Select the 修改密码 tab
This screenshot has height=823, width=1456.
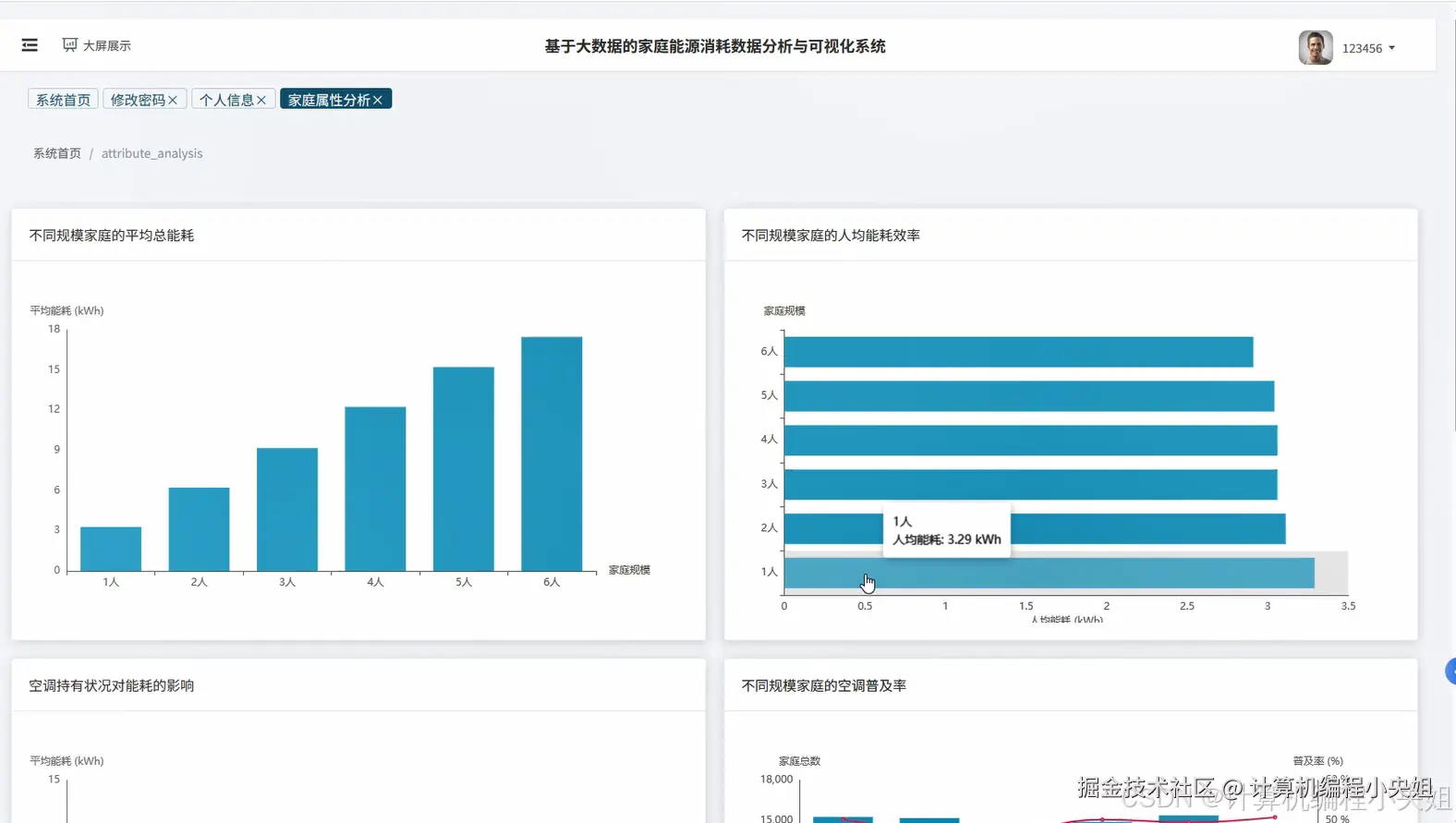138,99
